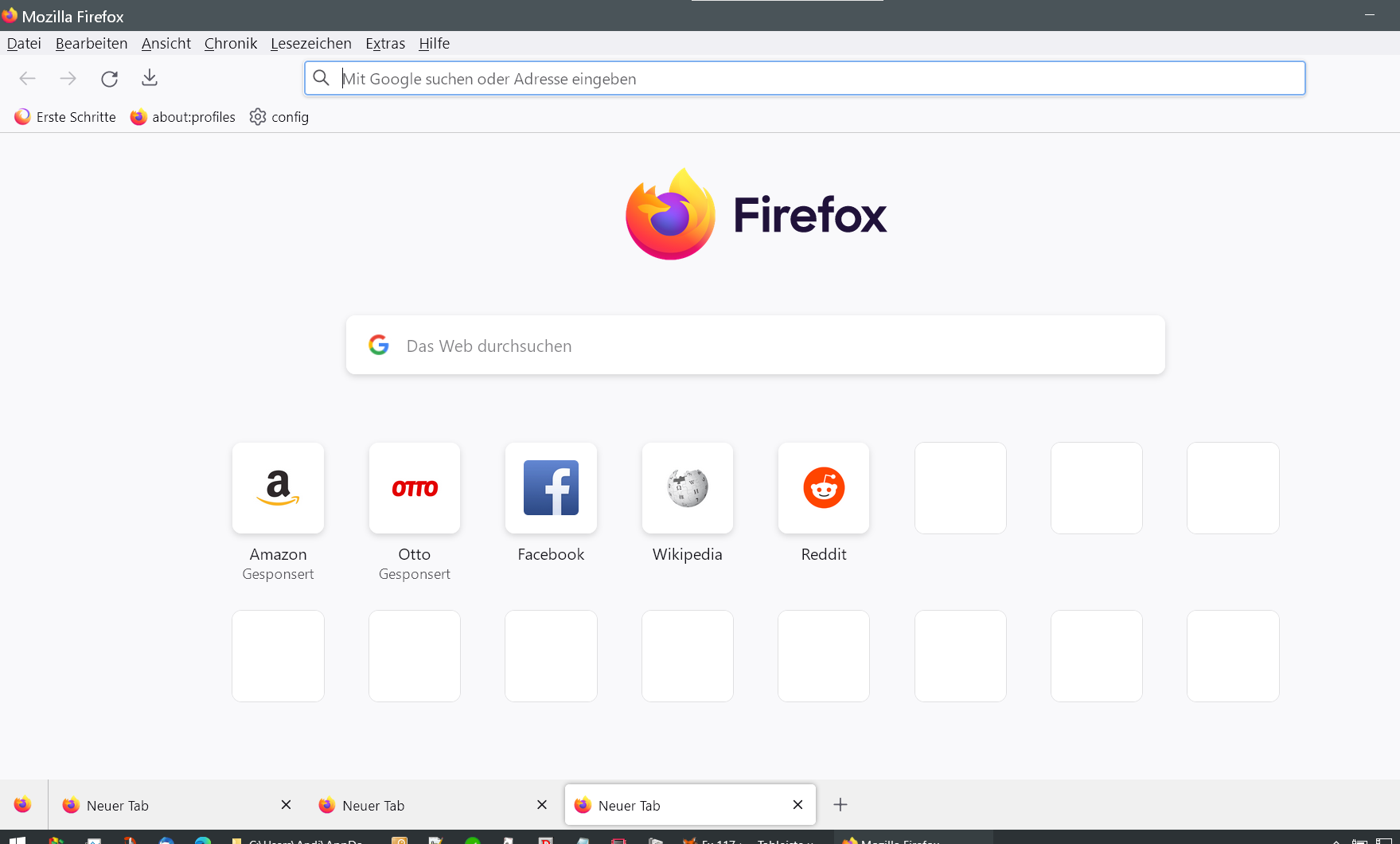This screenshot has width=1400, height=844.
Task: Open the Datei menu
Action: point(24,44)
